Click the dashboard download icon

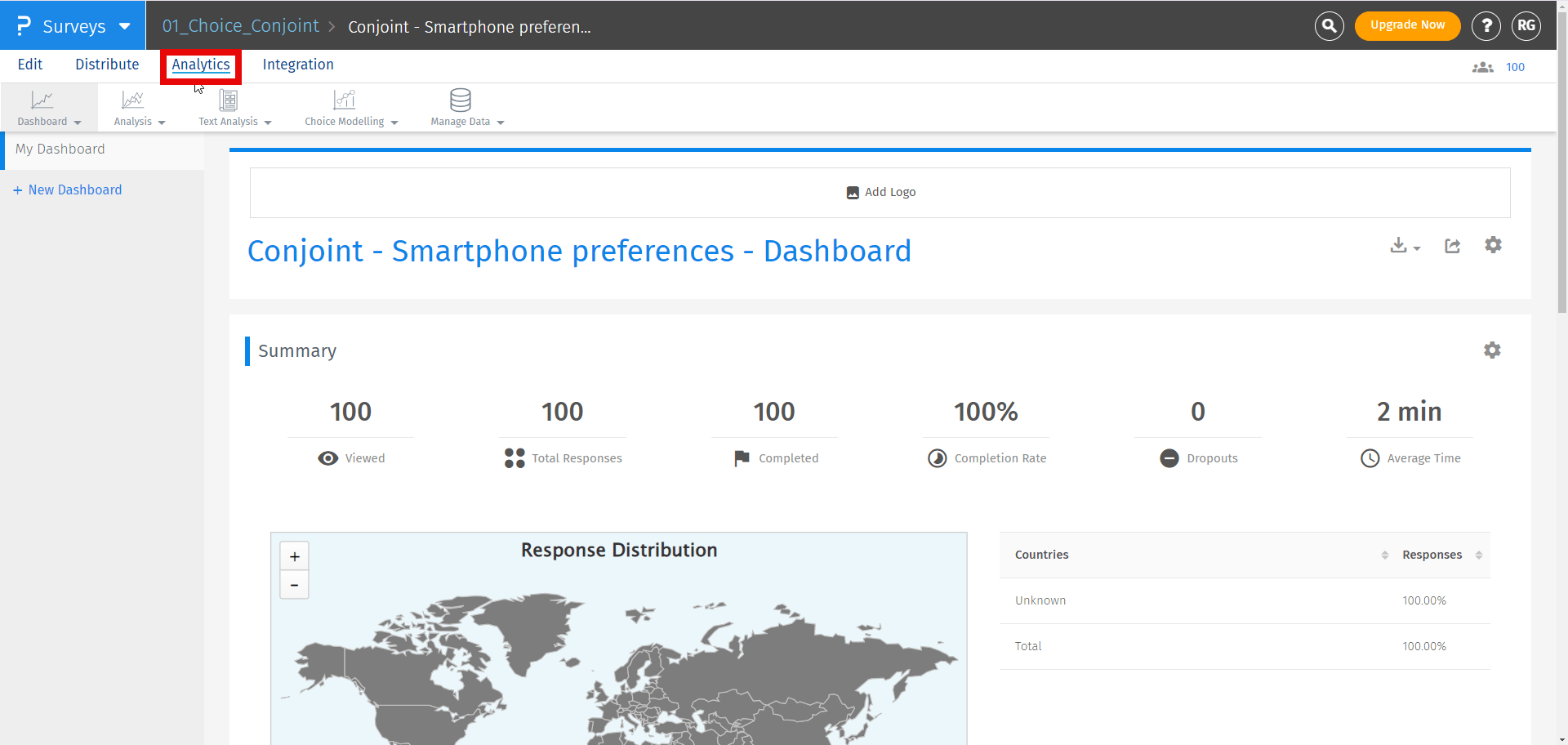click(x=1400, y=246)
